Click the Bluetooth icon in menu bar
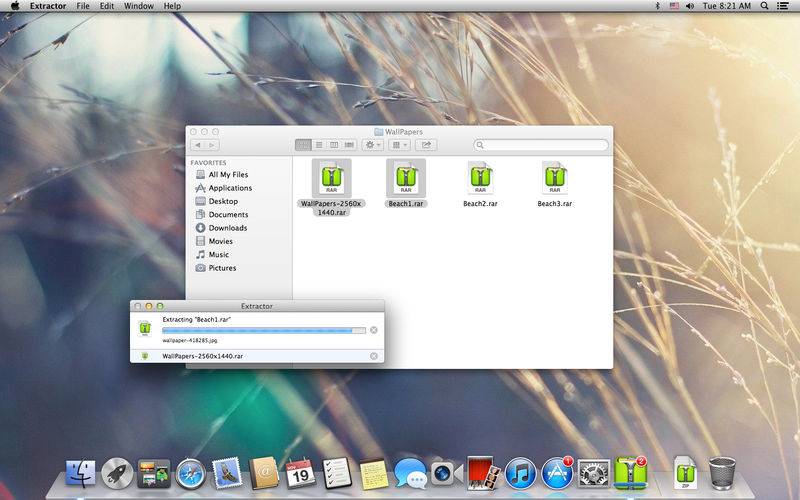The image size is (800, 500). click(658, 6)
